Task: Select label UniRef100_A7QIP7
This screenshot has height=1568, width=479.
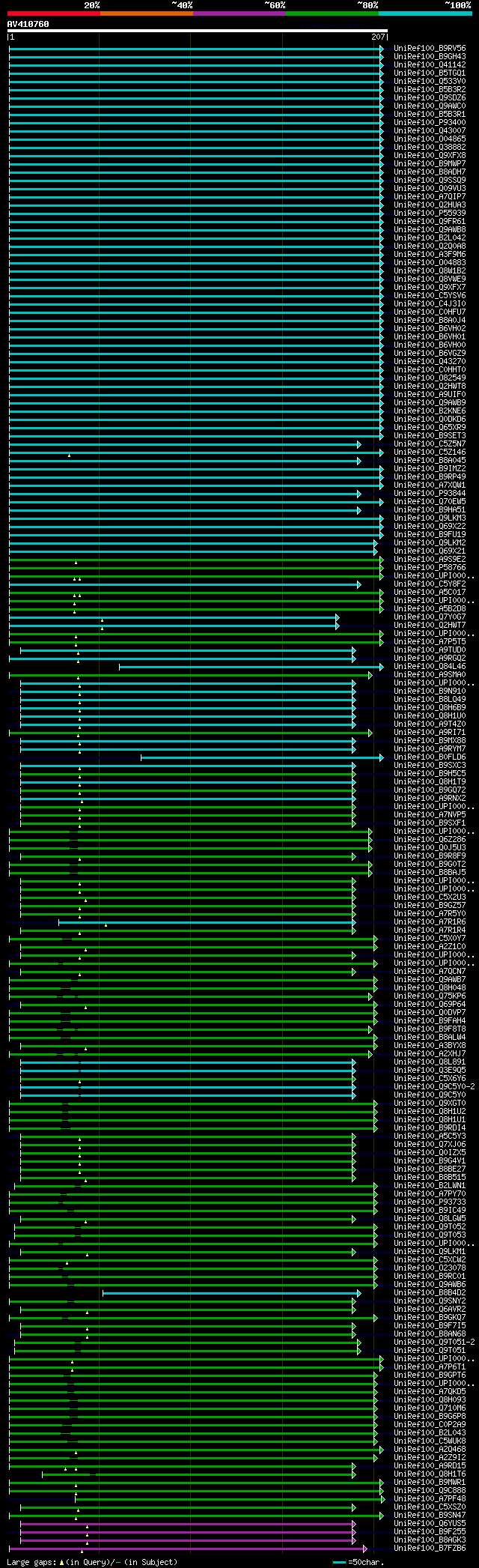Action: point(430,196)
